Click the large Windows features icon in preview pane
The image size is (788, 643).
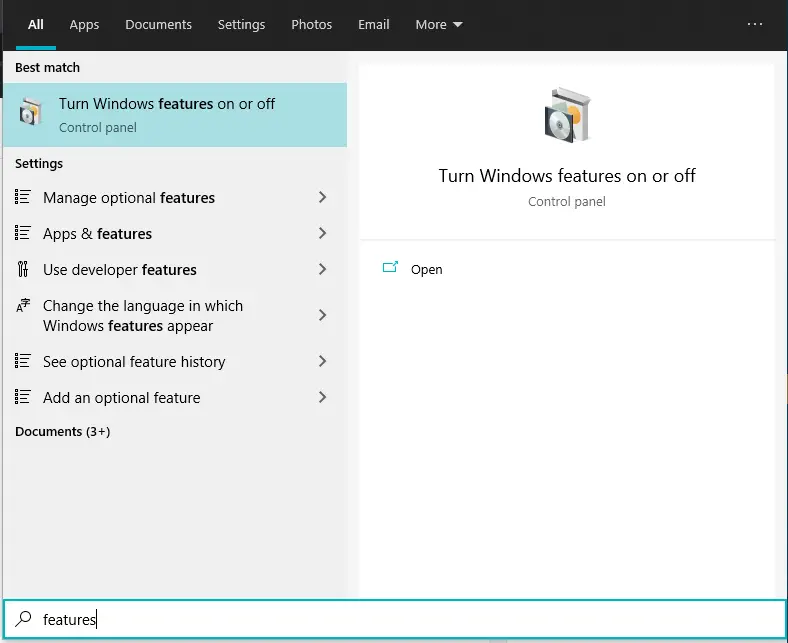[x=566, y=116]
